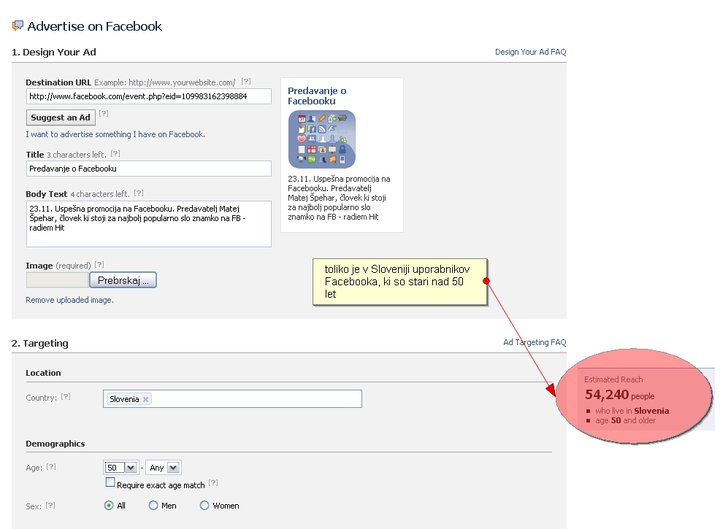720x529 pixels.
Task: Click the Location section label
Action: coord(43,373)
